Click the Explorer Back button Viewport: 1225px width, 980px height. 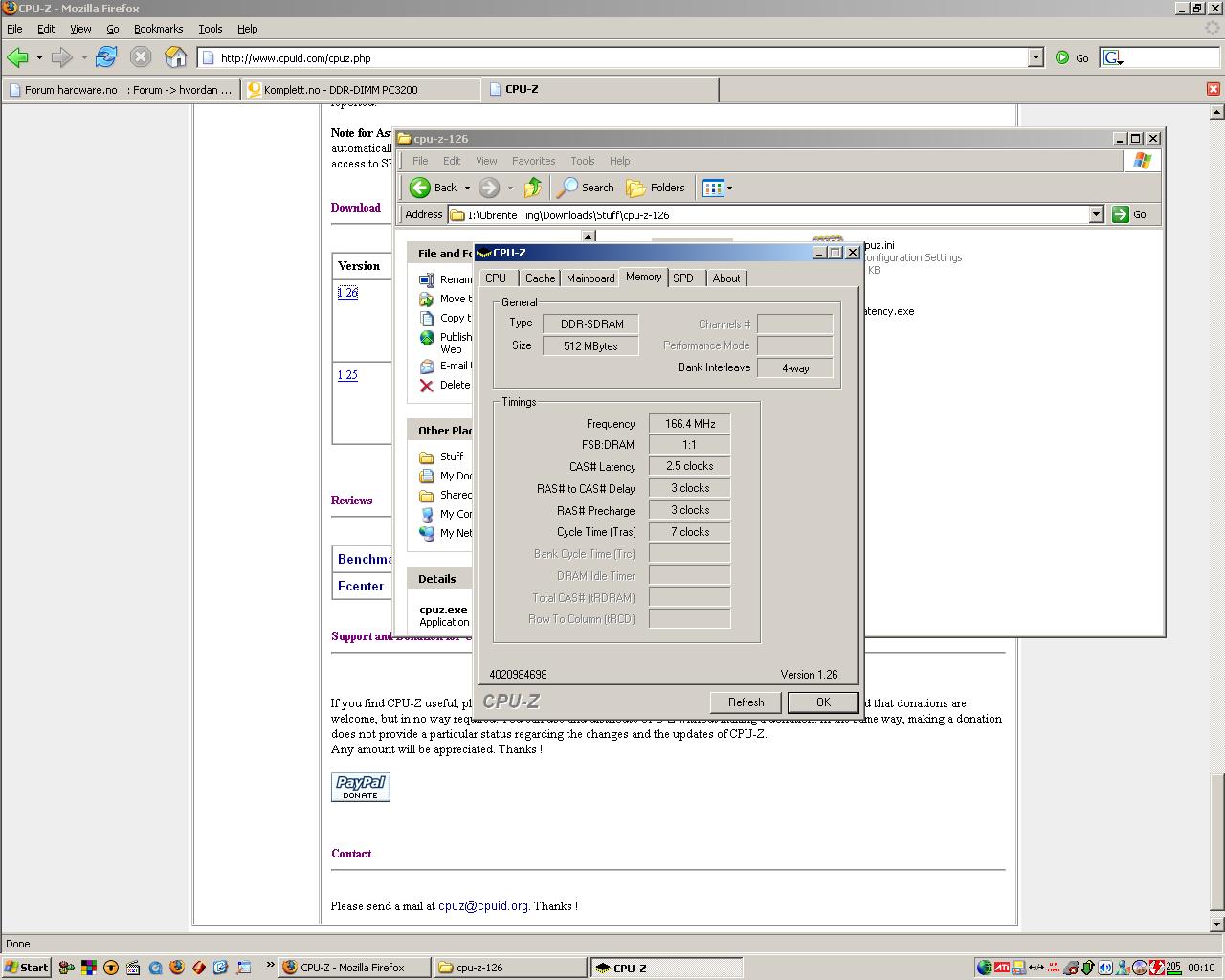434,188
